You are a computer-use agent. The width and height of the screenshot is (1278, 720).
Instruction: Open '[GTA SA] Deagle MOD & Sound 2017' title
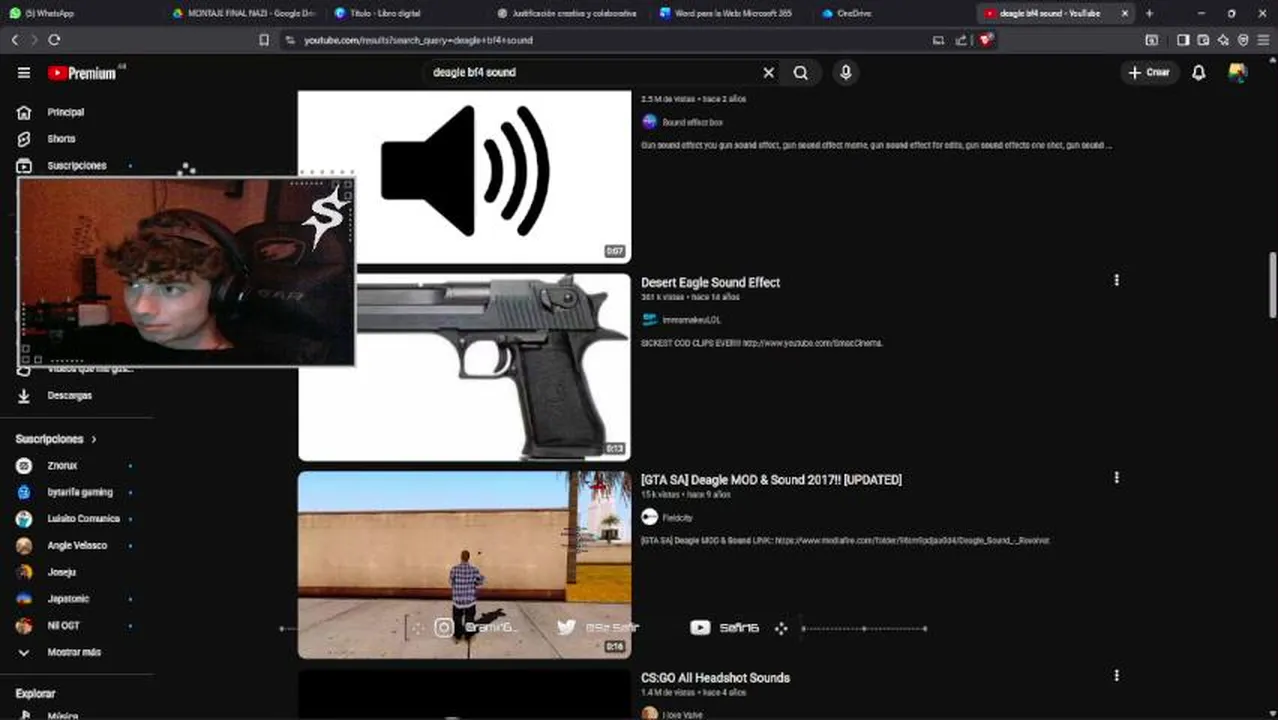point(771,480)
